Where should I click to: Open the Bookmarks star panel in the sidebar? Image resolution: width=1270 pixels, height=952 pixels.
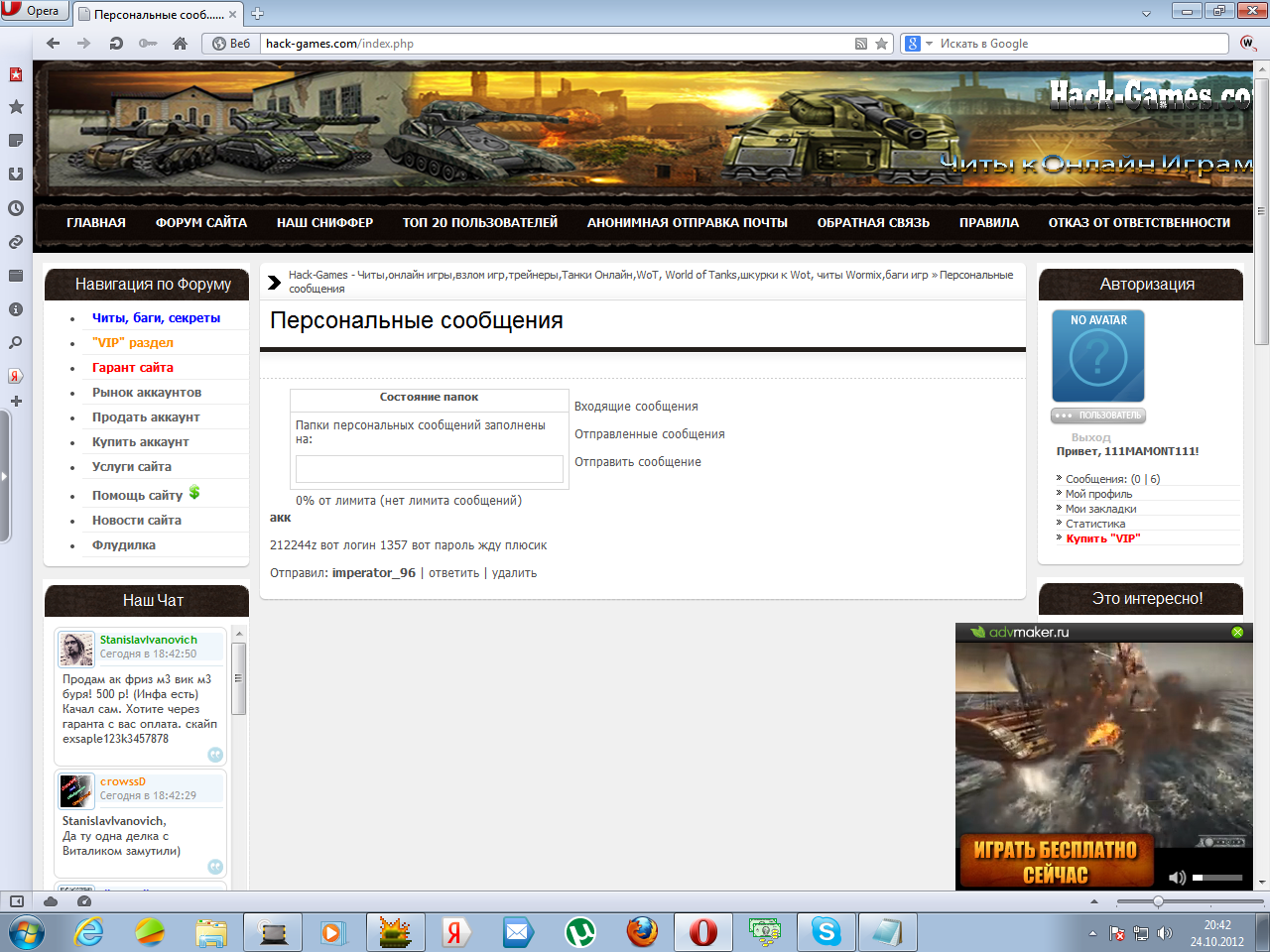[16, 107]
